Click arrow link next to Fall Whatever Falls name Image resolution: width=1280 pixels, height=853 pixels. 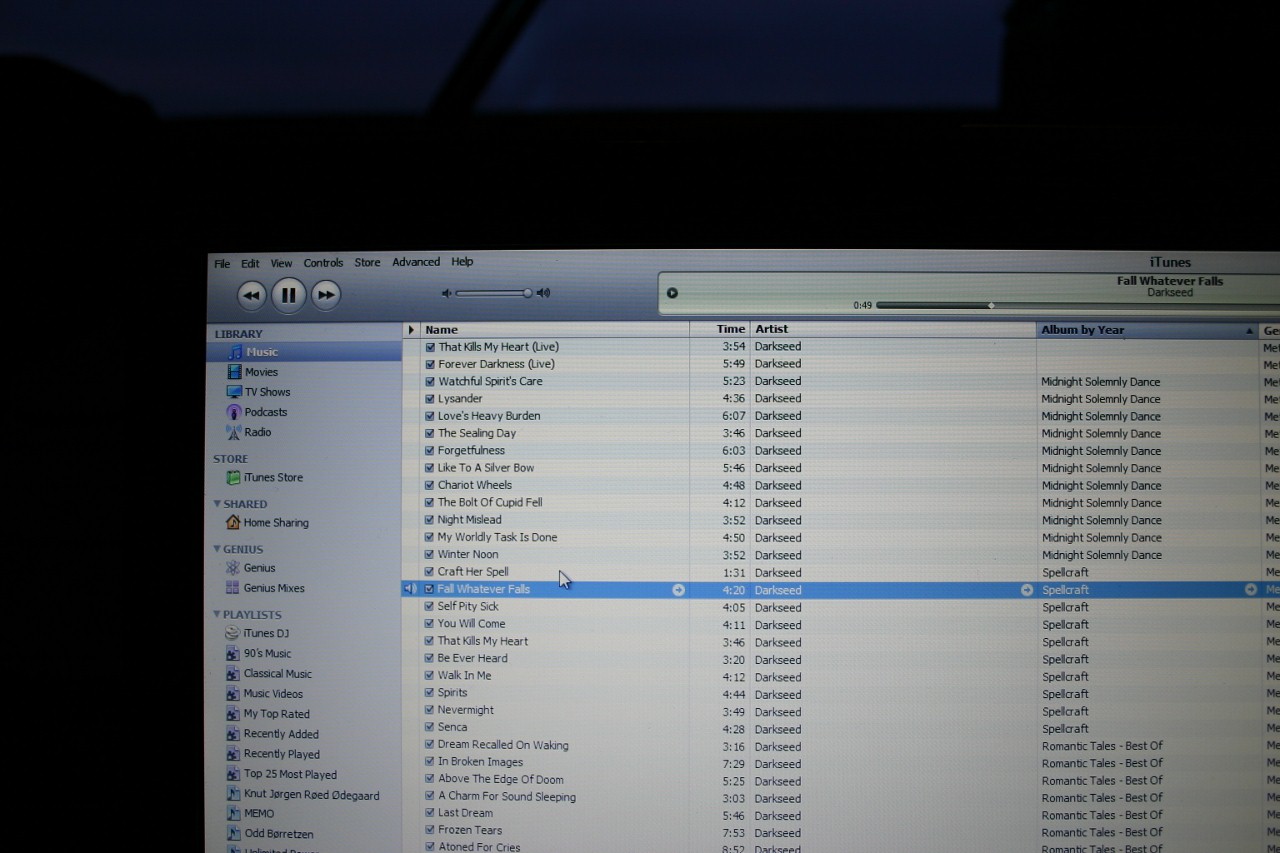679,590
